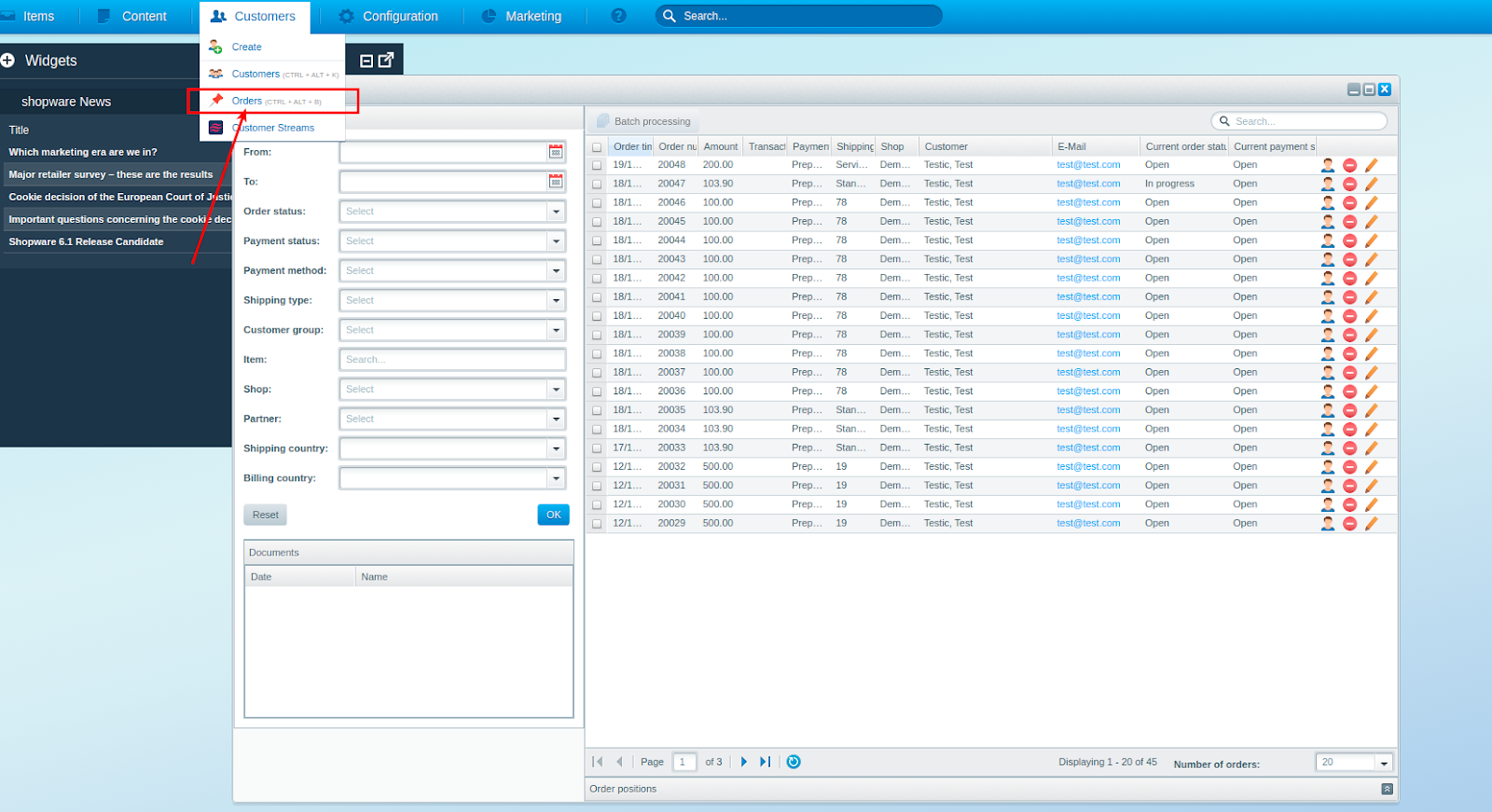The width and height of the screenshot is (1492, 812).
Task: Edit order 20034 with pencil icon
Action: (1371, 430)
